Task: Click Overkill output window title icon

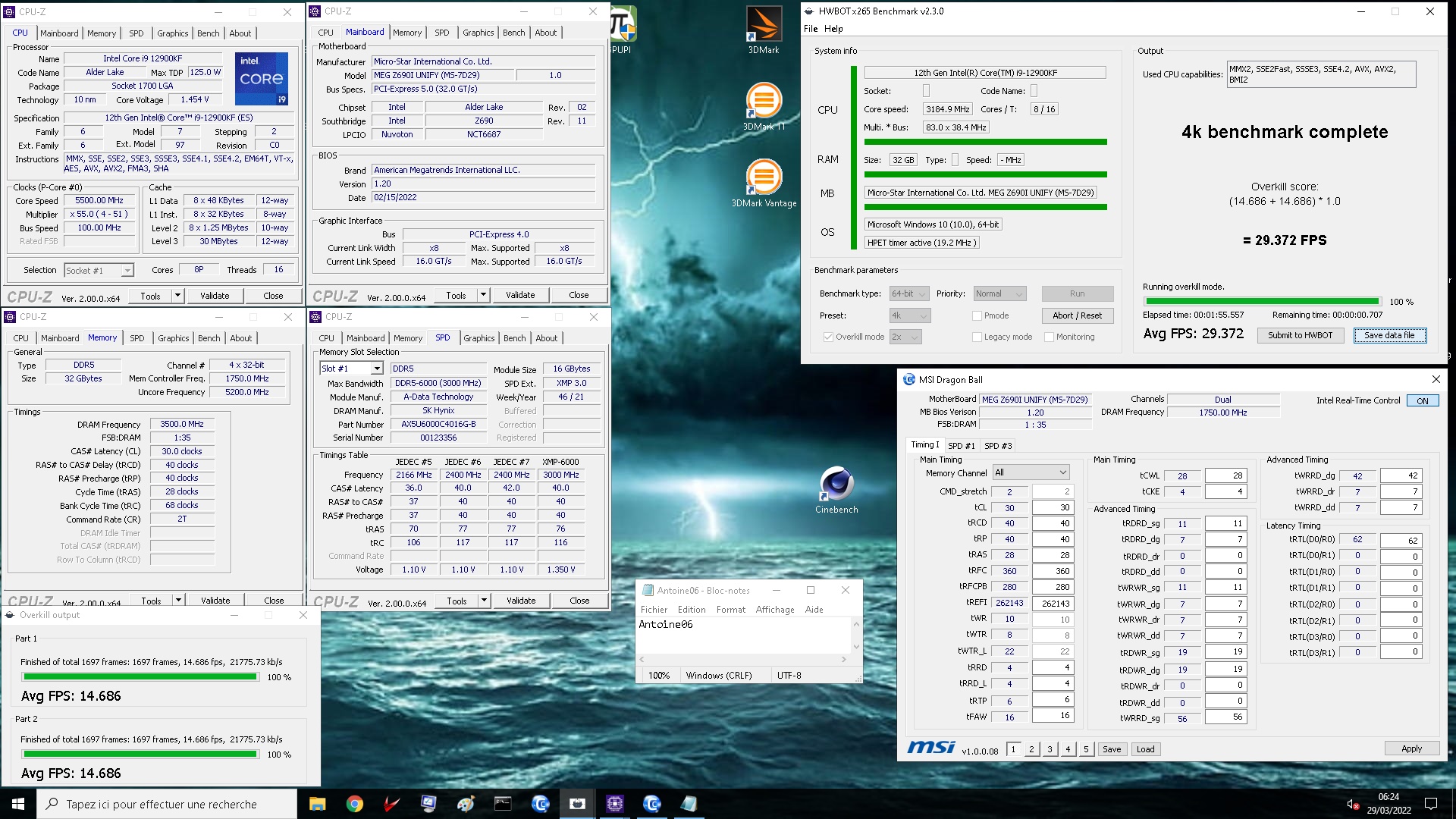Action: 11,615
